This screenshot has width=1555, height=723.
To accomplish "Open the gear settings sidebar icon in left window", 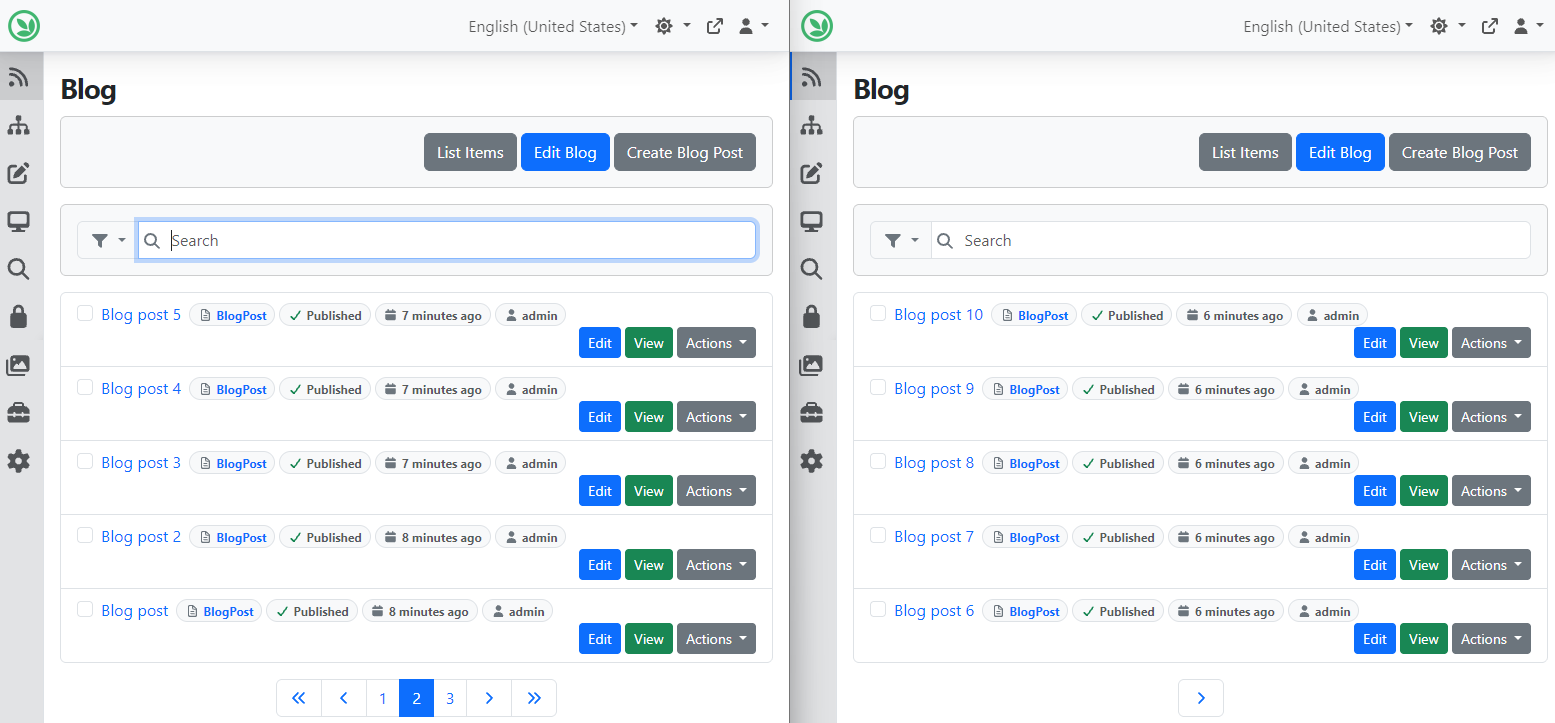I will point(18,461).
